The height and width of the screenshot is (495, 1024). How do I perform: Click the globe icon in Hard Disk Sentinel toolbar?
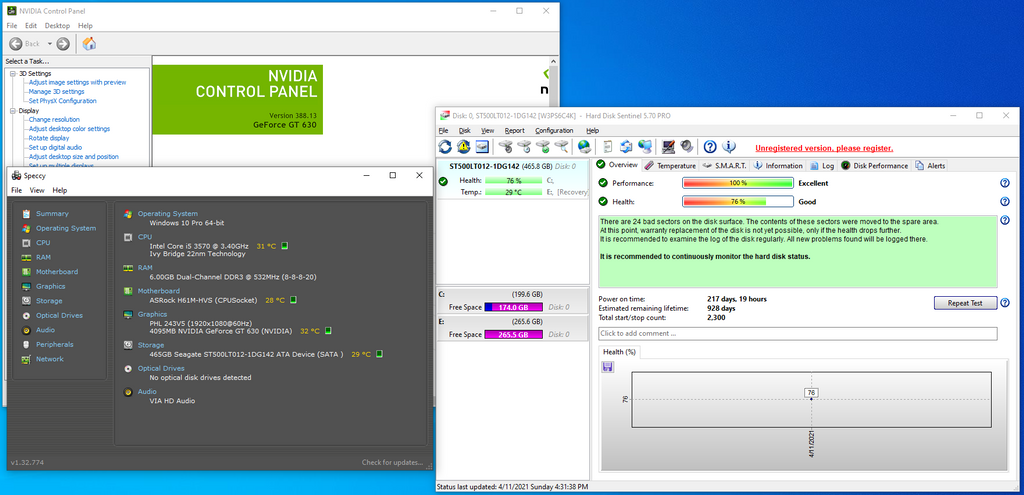point(584,147)
